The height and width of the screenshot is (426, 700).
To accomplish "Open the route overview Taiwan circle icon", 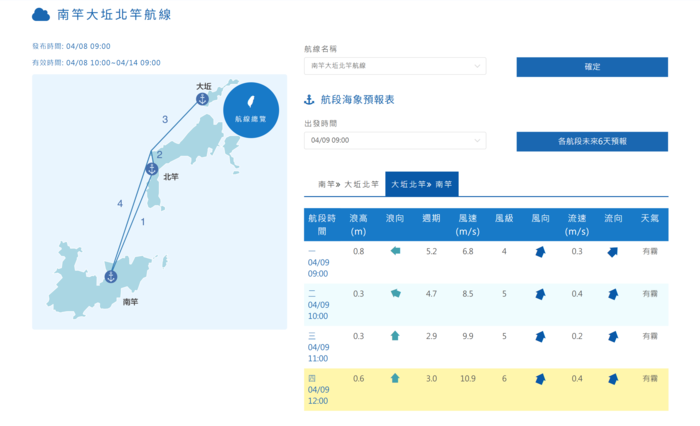I will tap(251, 109).
